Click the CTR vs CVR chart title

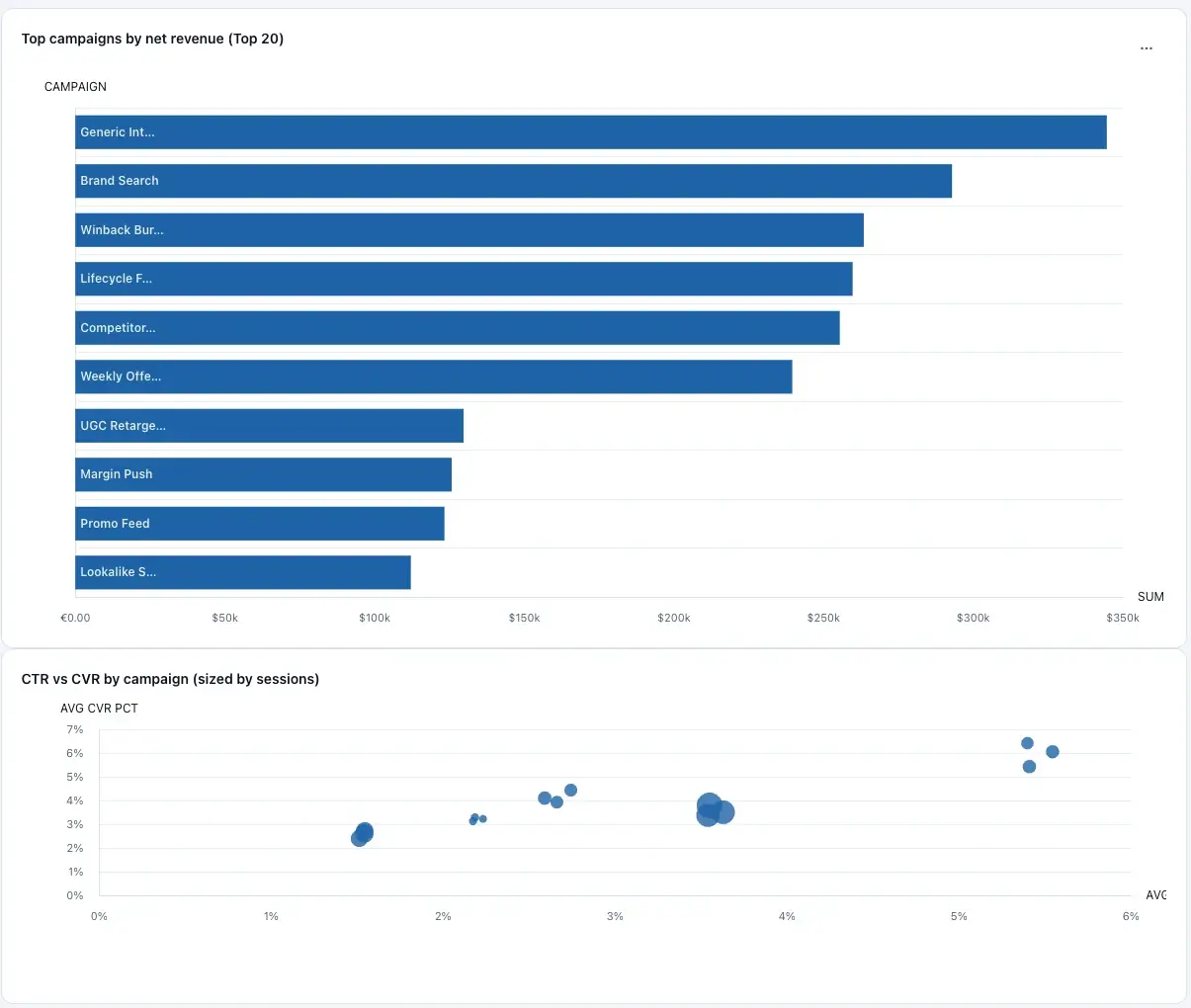[x=170, y=679]
